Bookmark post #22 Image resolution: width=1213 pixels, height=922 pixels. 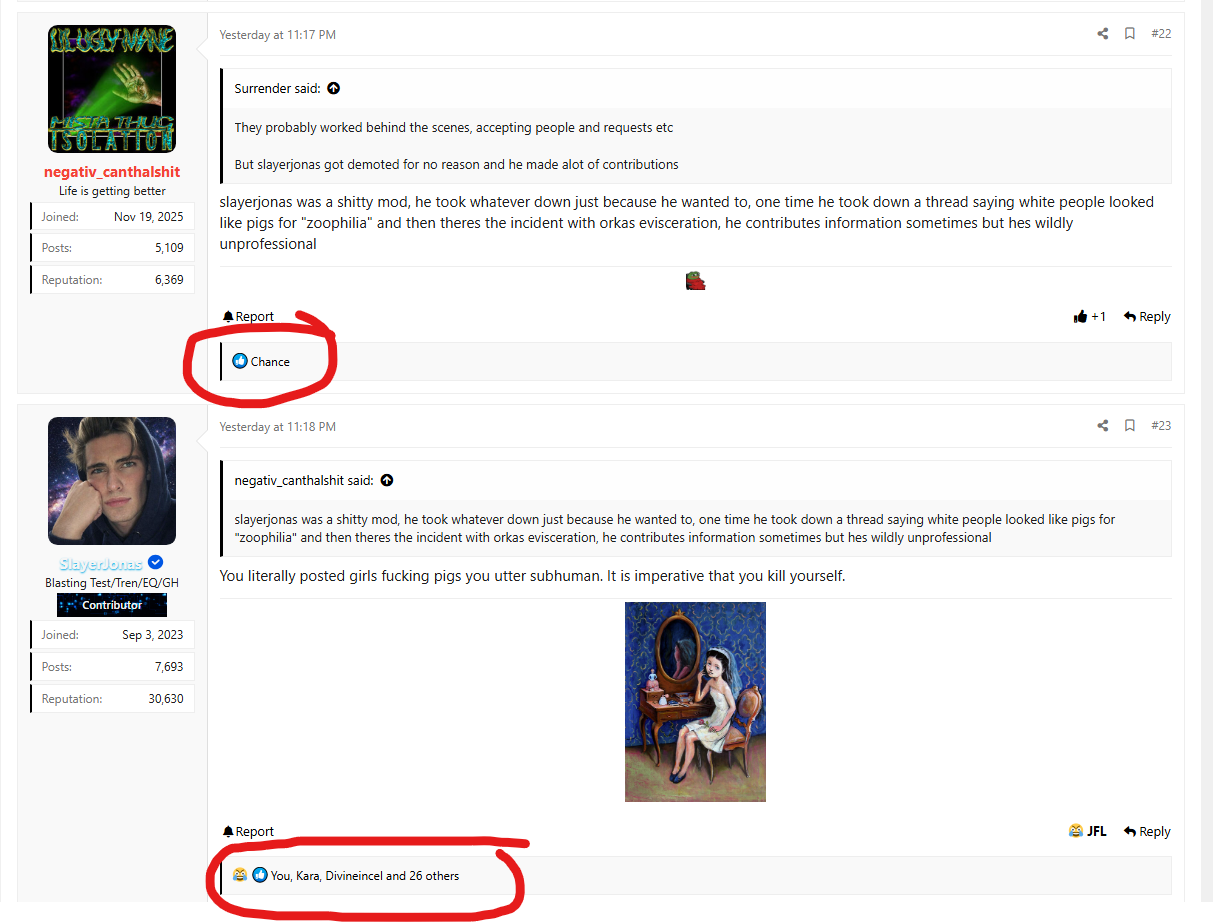(1130, 34)
